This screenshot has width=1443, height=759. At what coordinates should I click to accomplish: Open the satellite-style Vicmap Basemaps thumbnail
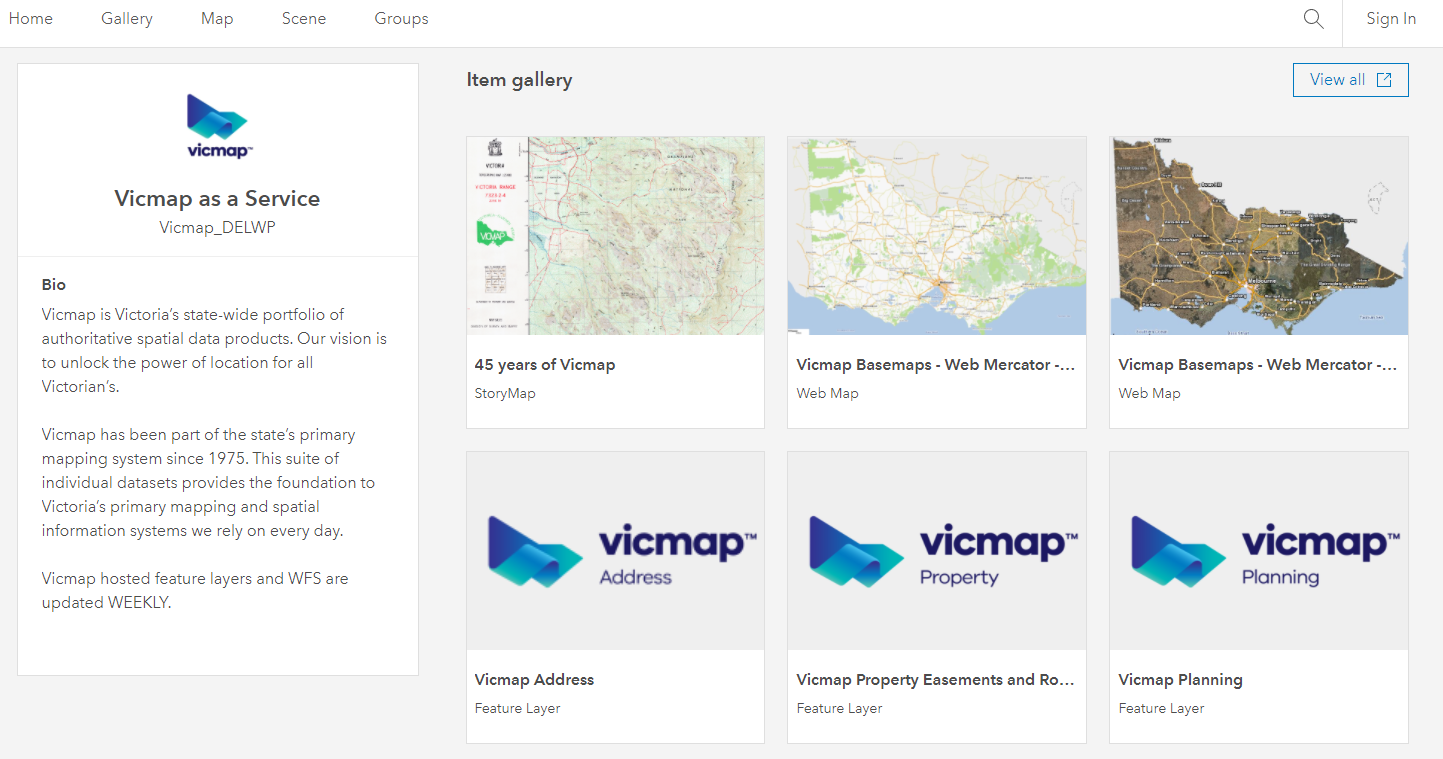(1258, 235)
